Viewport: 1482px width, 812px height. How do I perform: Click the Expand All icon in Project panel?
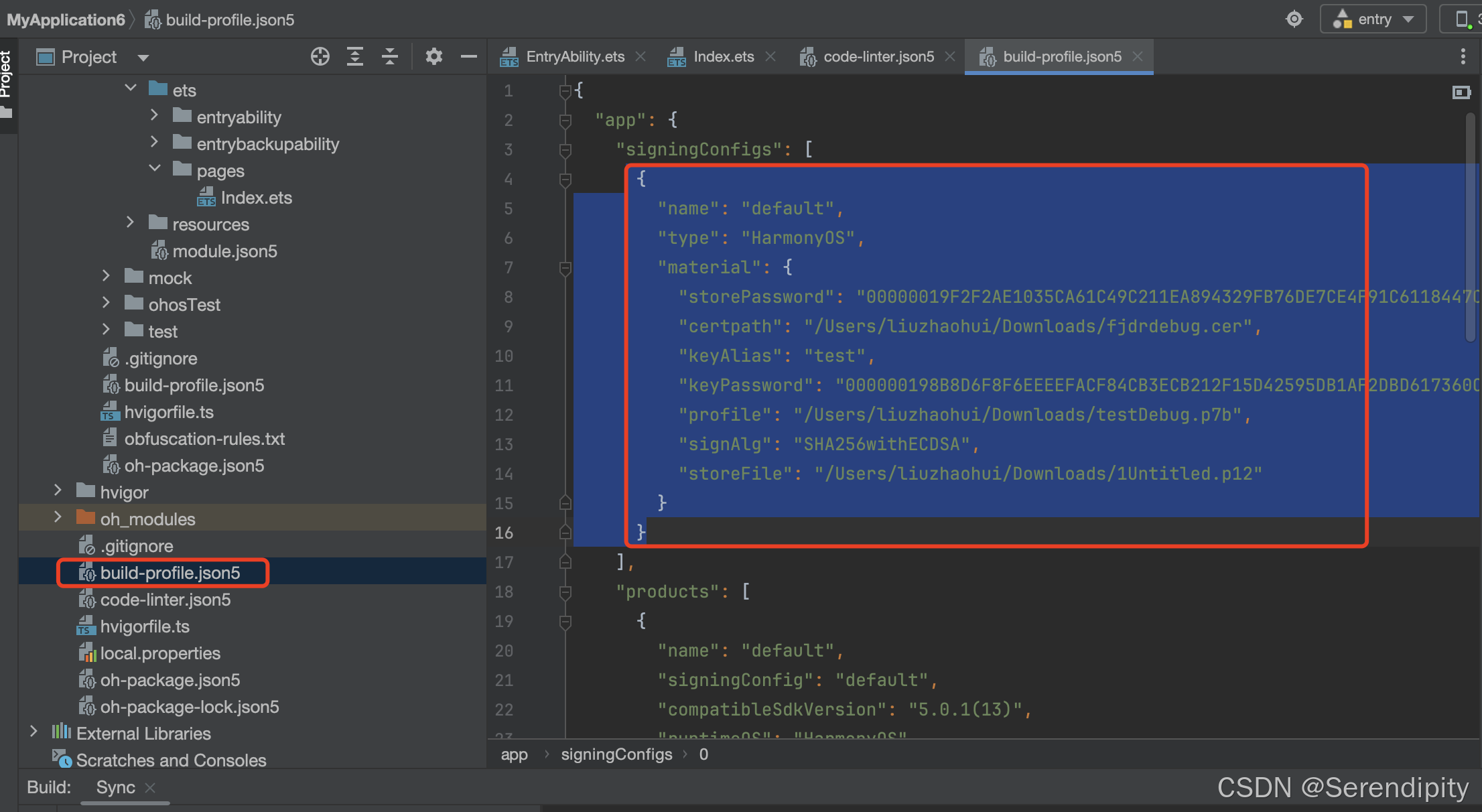point(355,57)
